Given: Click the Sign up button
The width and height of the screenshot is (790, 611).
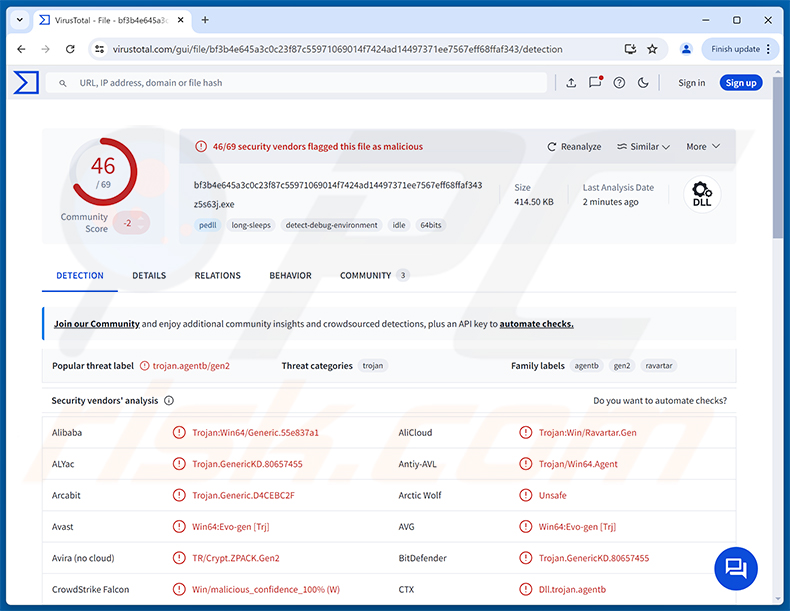Looking at the screenshot, I should click(x=741, y=83).
